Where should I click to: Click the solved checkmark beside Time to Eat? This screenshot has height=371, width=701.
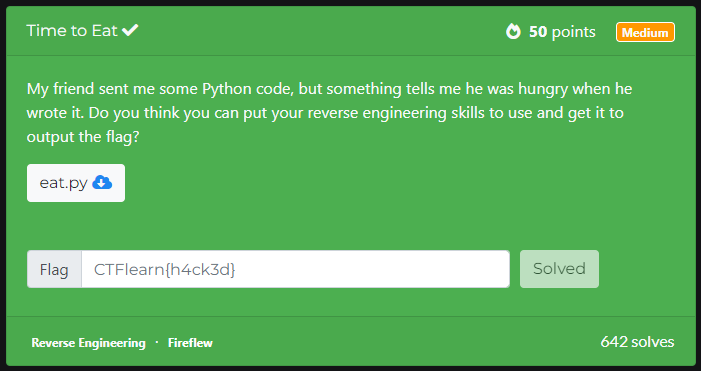[130, 30]
